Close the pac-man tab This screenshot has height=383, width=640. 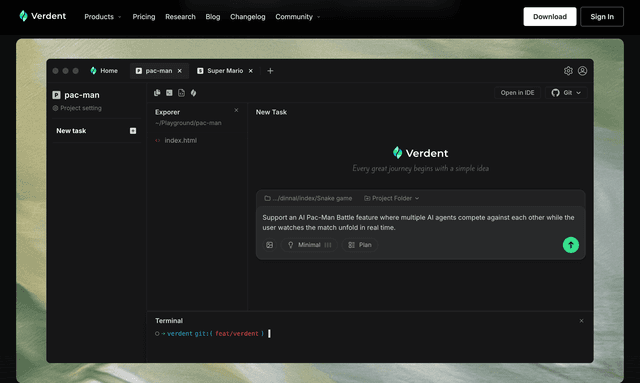point(180,71)
